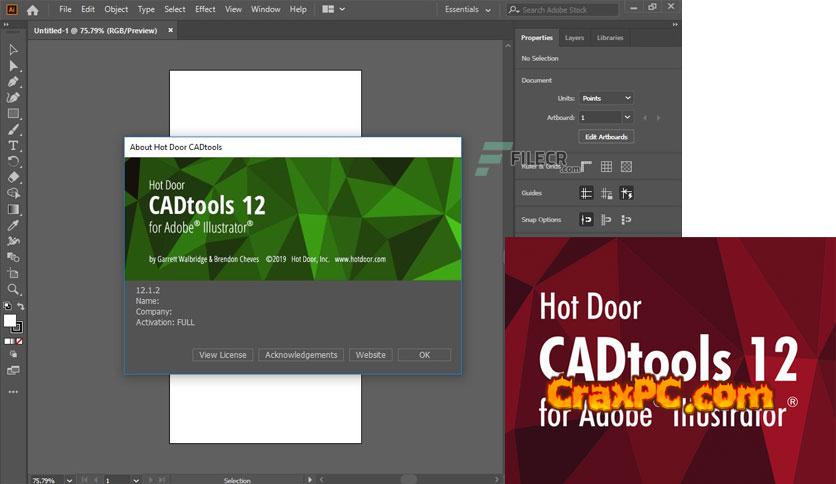
Task: Open the Effect menu
Action: 205,9
